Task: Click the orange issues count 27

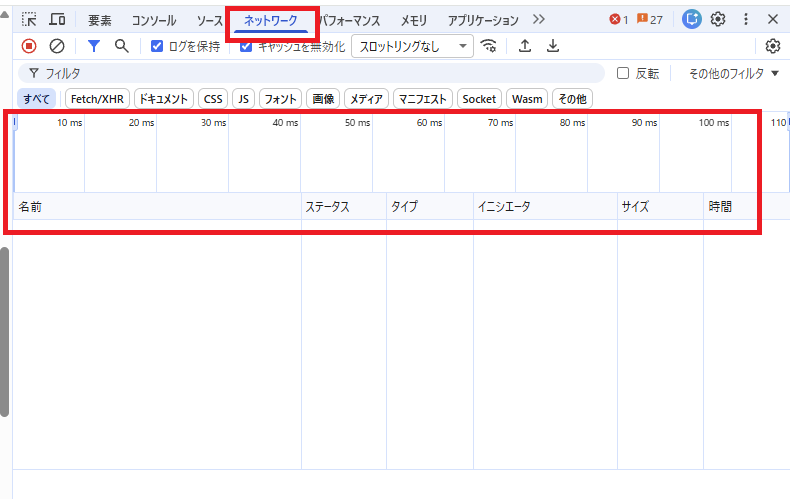Action: pyautogui.click(x=650, y=20)
